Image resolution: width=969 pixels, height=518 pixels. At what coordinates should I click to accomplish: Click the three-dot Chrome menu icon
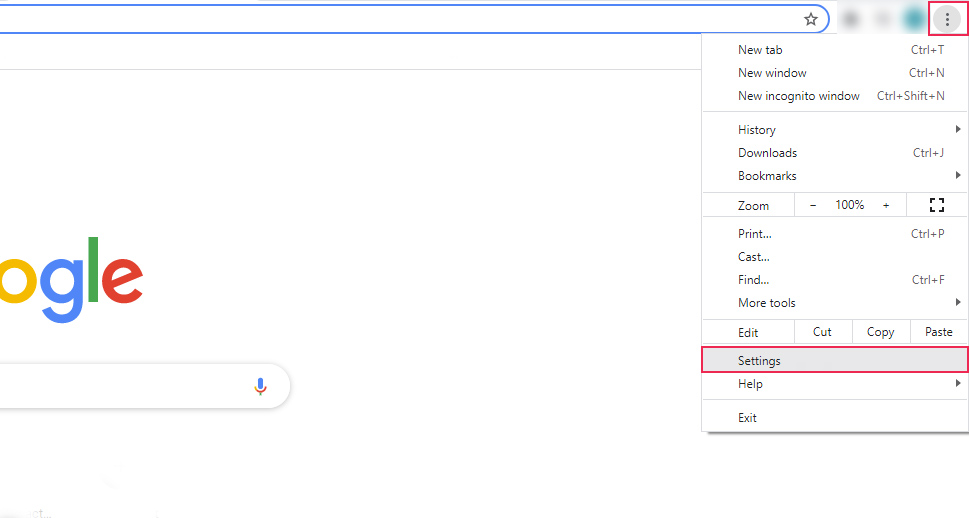point(947,19)
